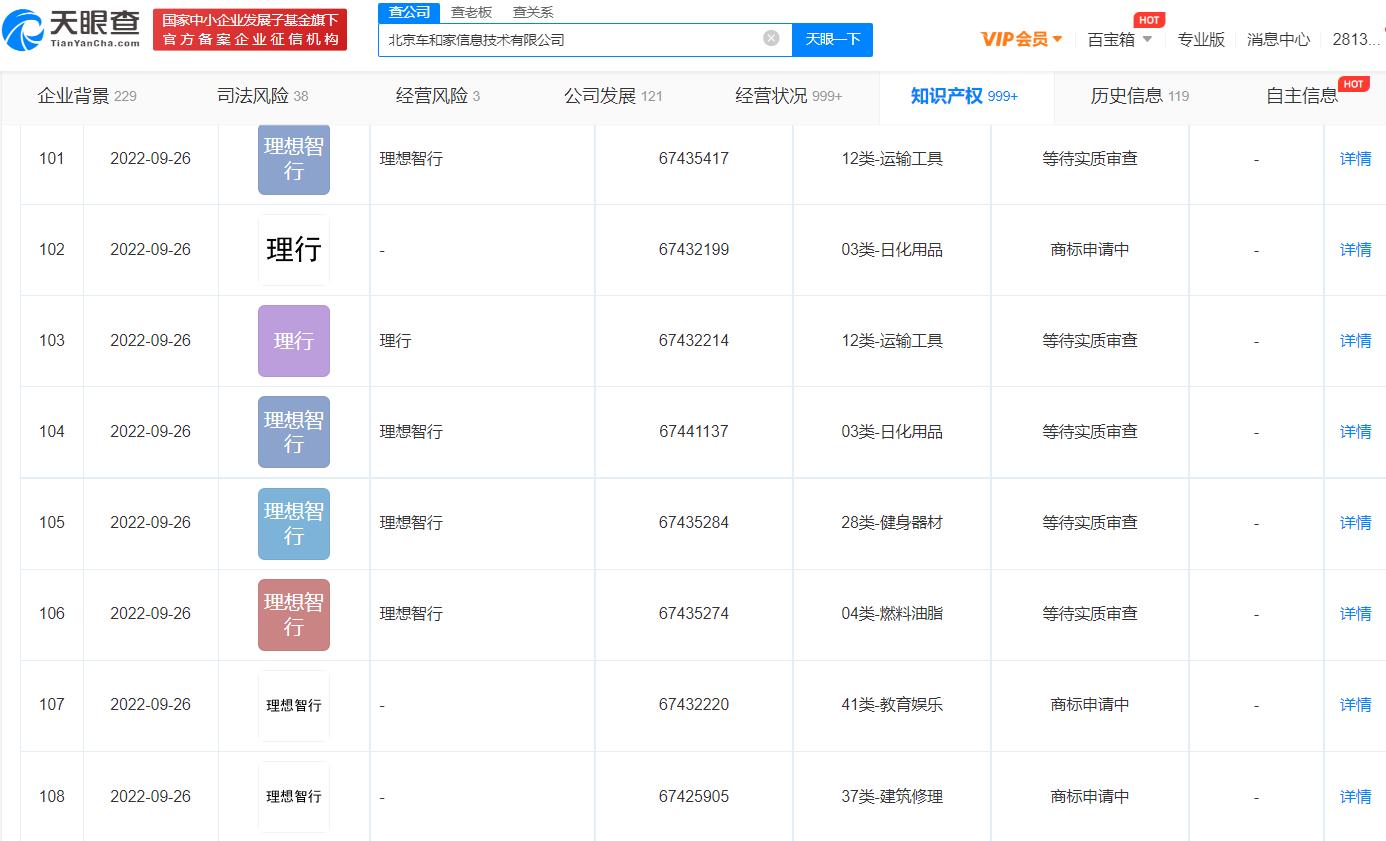Open 详情 for trademark 67435274
Screen dimensions: 1386x841
coord(1355,614)
